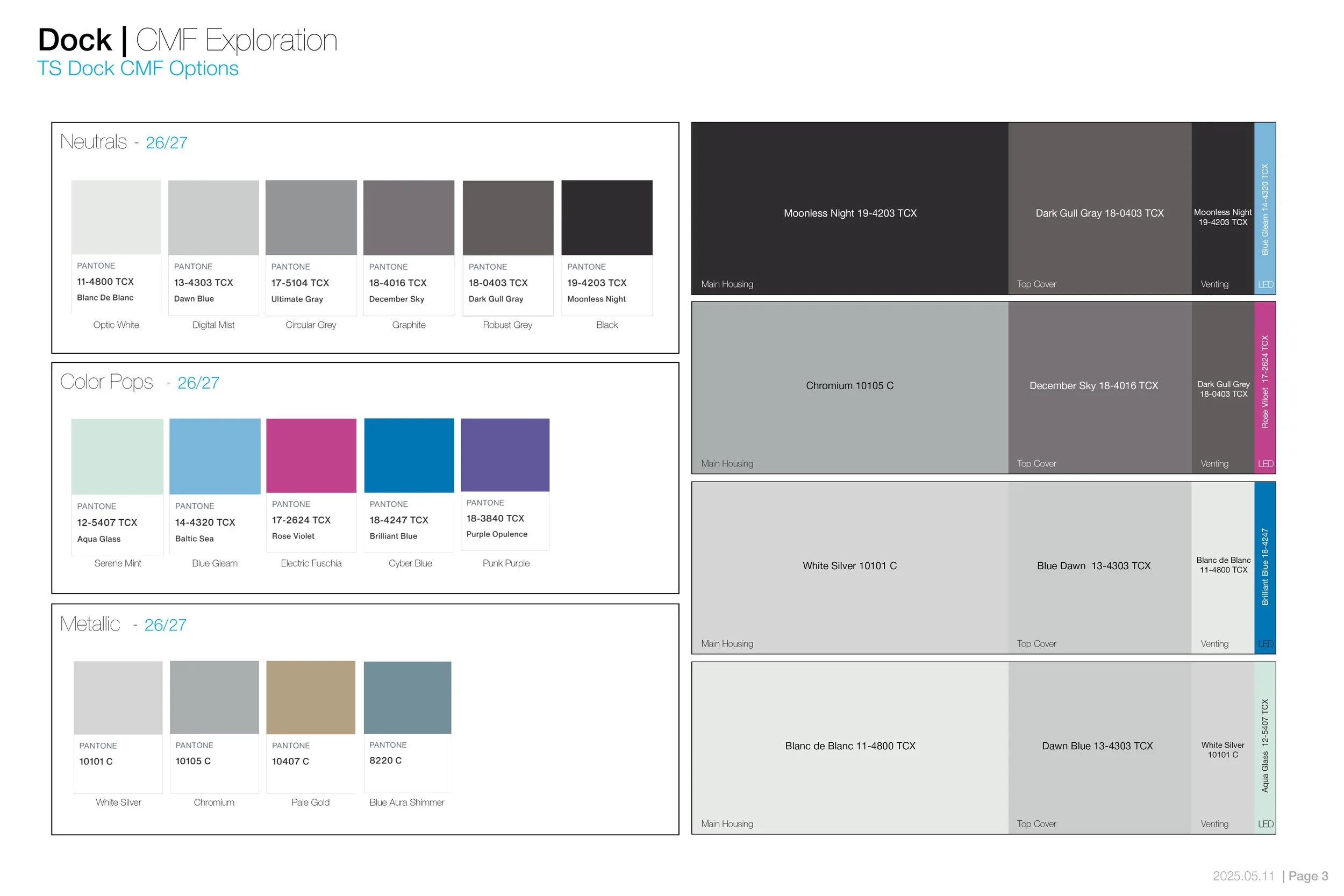Screen dimensions: 1344x896
Task: Click the Dock CMF Exploration title
Action: pyautogui.click(x=188, y=40)
